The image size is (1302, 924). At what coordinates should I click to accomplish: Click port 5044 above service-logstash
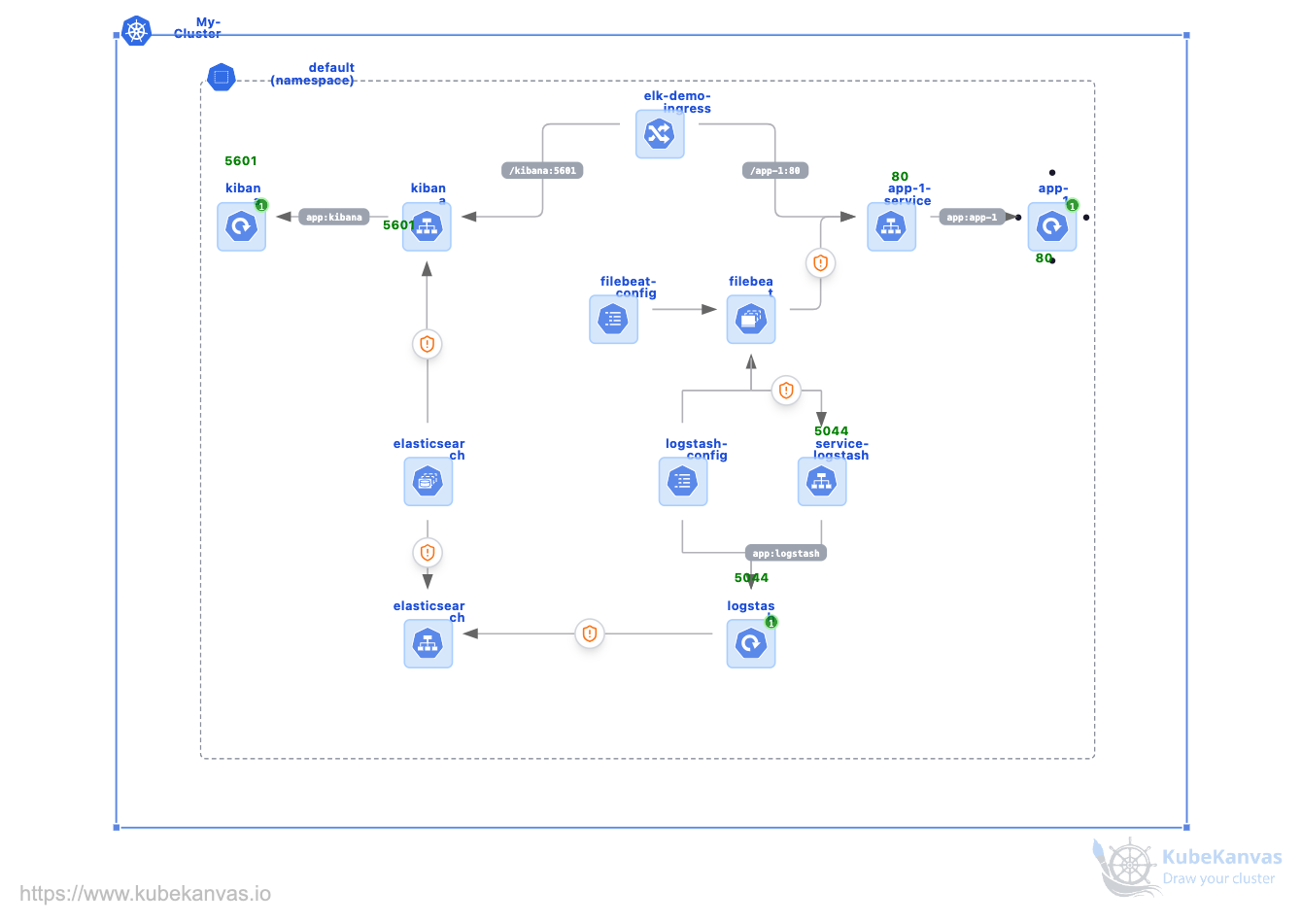coord(832,431)
